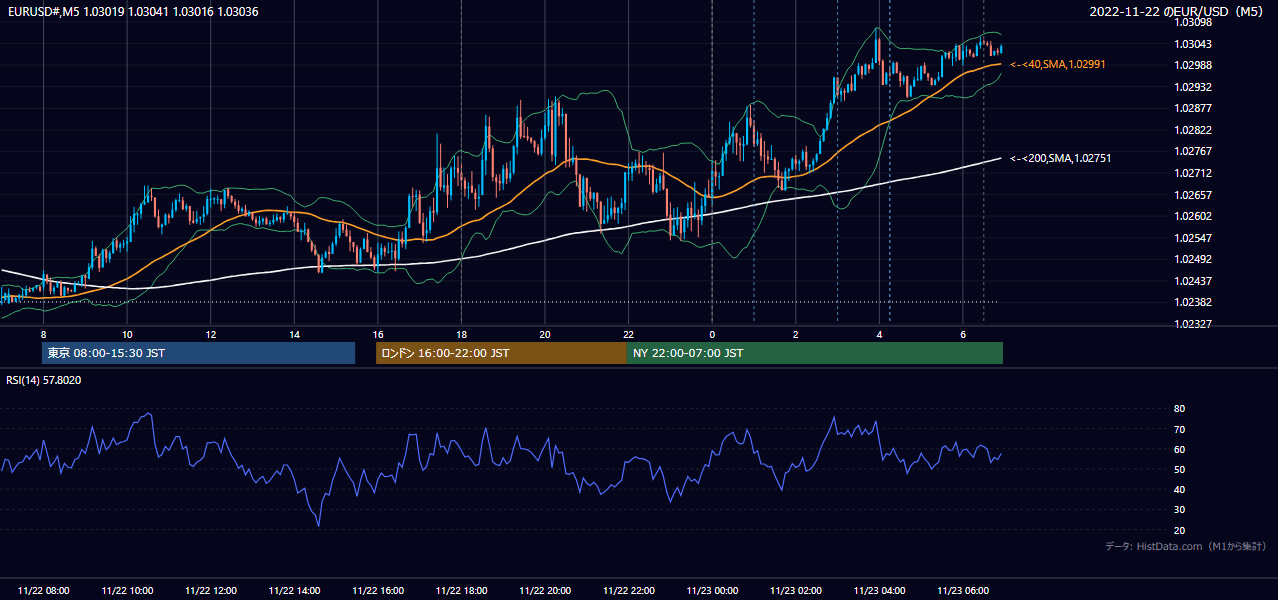This screenshot has width=1278, height=600.
Task: Click hour label 20 under the price chart
Action: click(545, 334)
